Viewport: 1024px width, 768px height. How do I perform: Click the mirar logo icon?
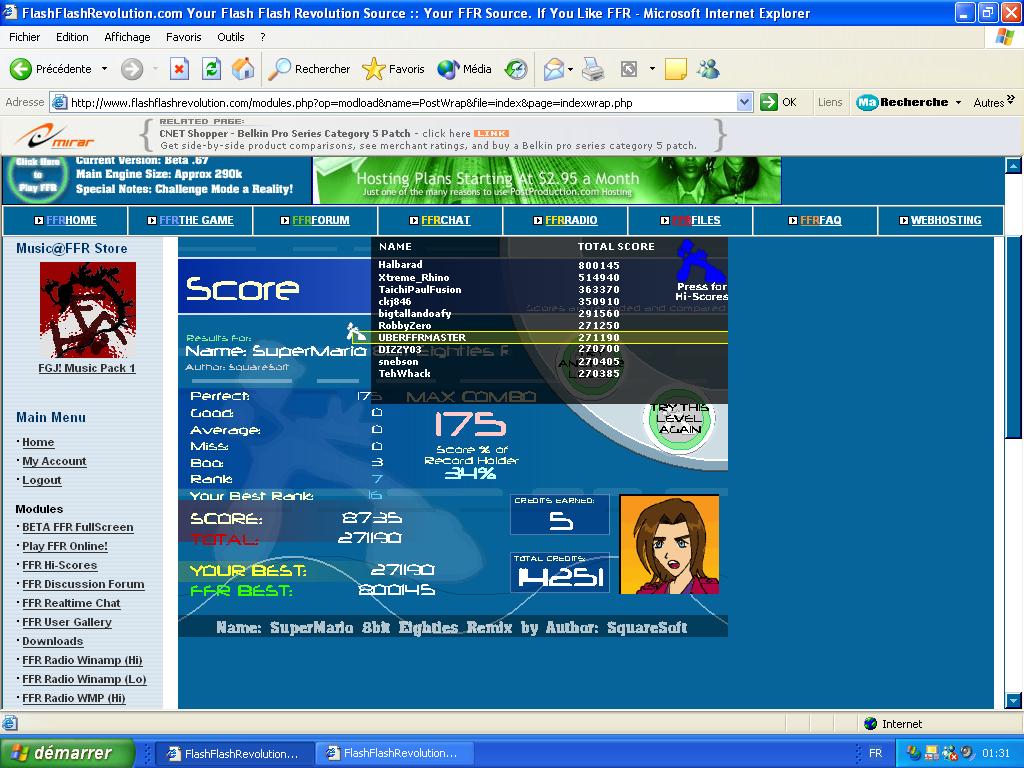(56, 136)
